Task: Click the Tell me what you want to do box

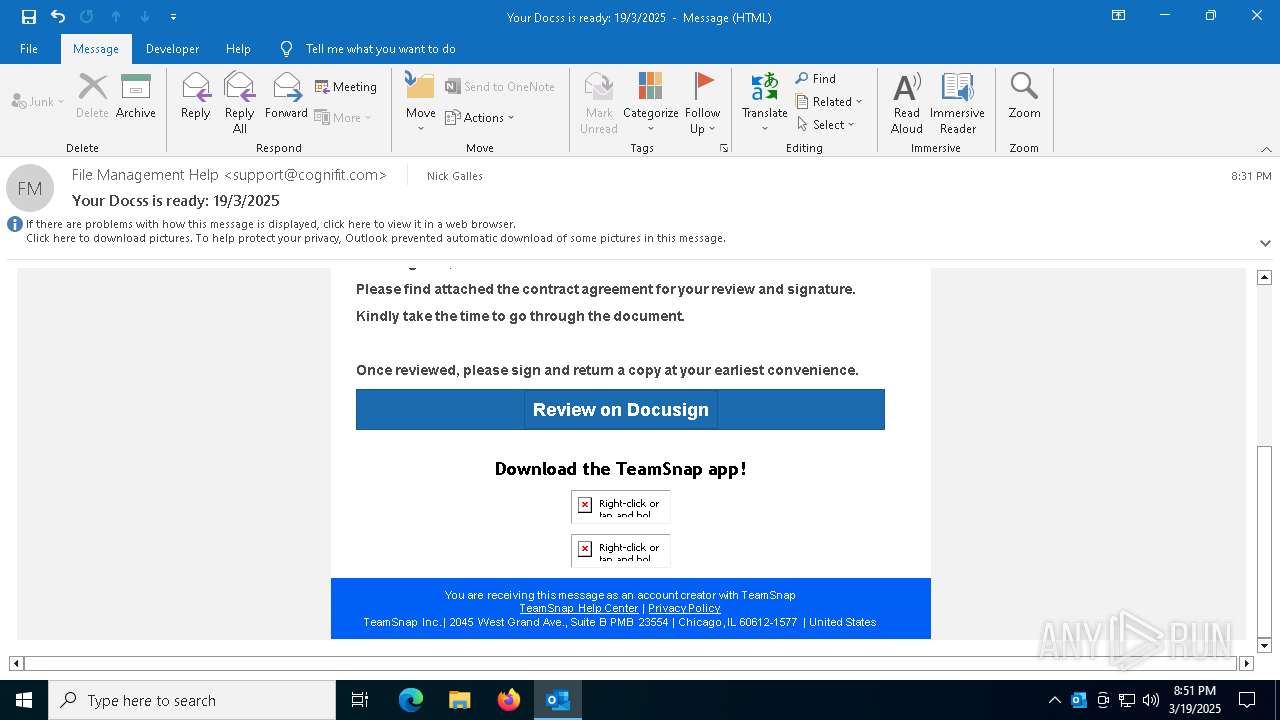Action: (380, 48)
